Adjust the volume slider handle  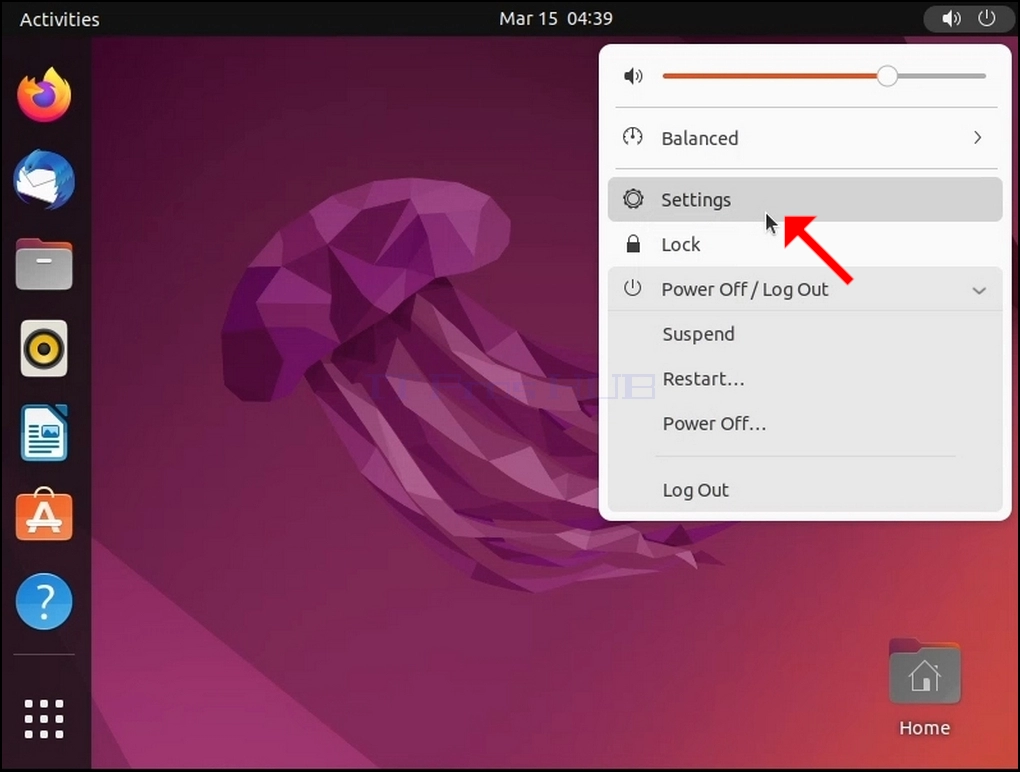point(887,76)
